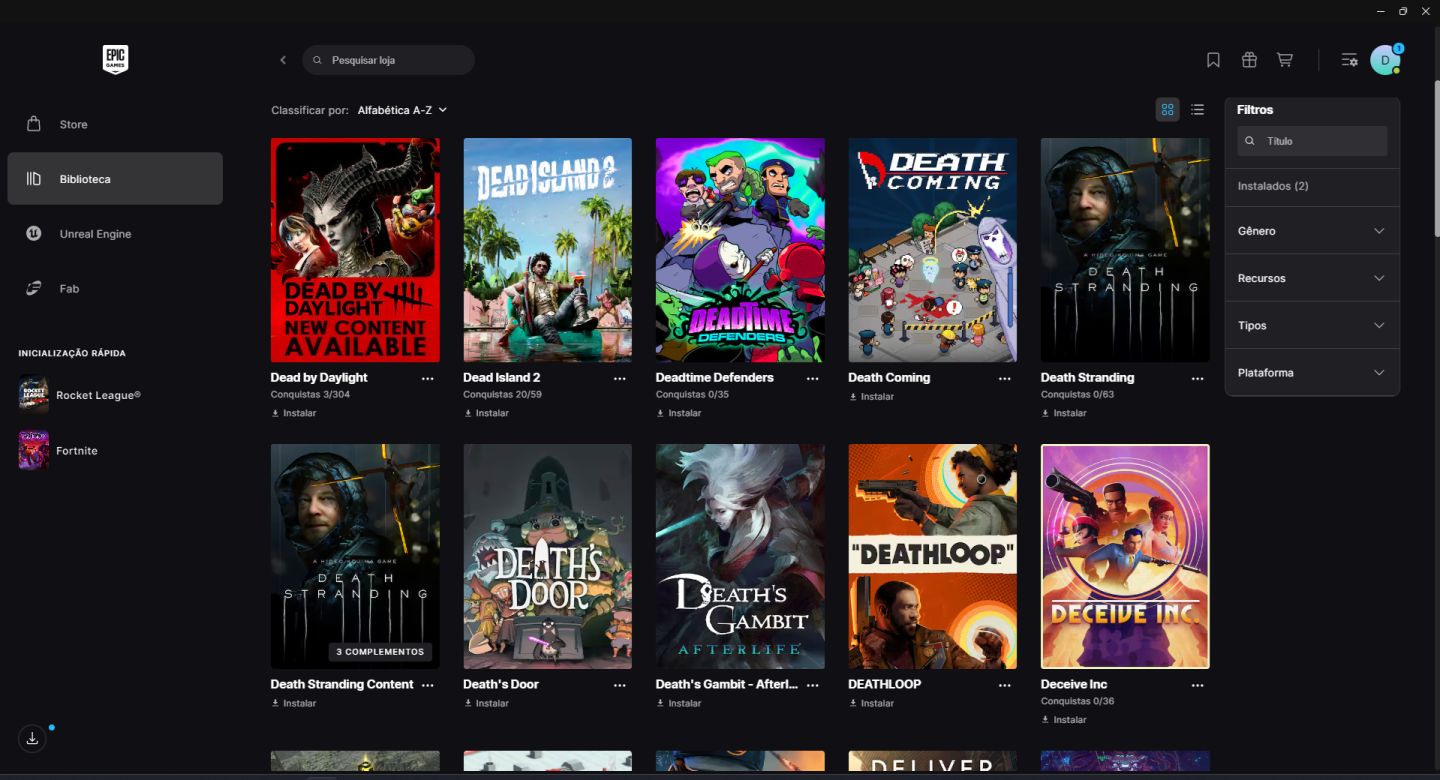
Task: Open options menu for Deadtime Defenders
Action: pyautogui.click(x=813, y=378)
